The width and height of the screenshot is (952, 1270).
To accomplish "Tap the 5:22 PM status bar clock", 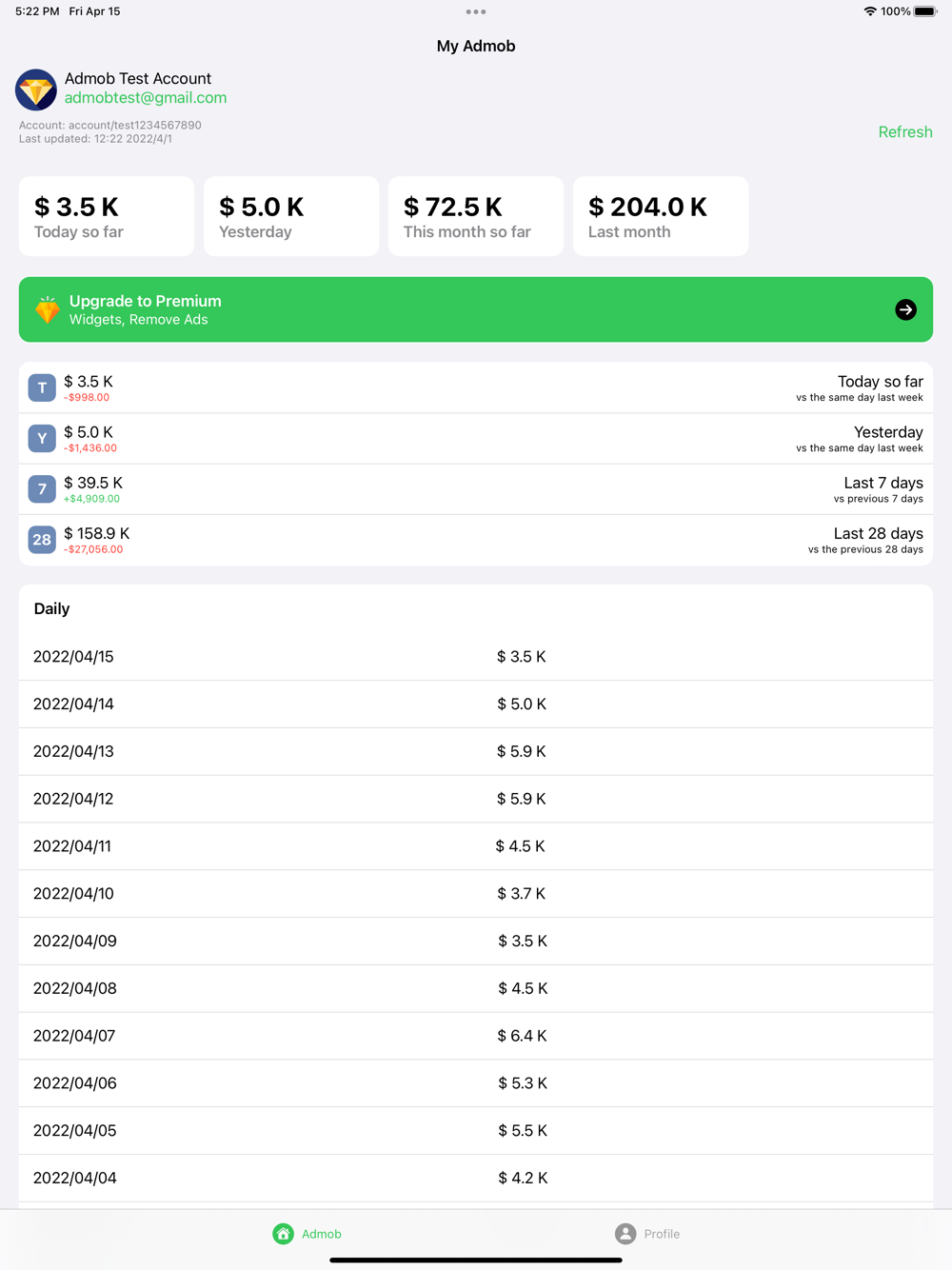I will click(x=37, y=11).
